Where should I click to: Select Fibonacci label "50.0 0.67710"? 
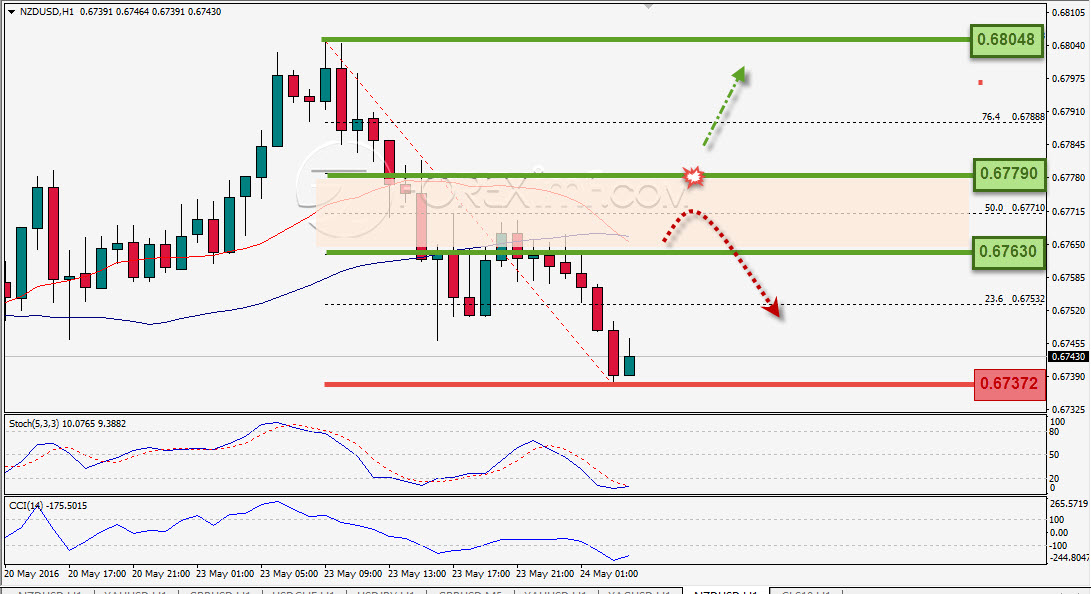(x=1014, y=207)
